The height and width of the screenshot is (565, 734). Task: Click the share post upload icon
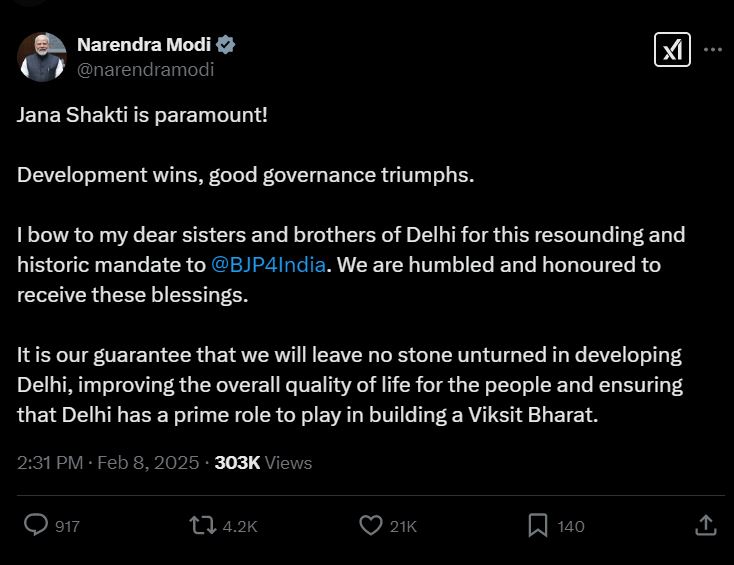[705, 525]
